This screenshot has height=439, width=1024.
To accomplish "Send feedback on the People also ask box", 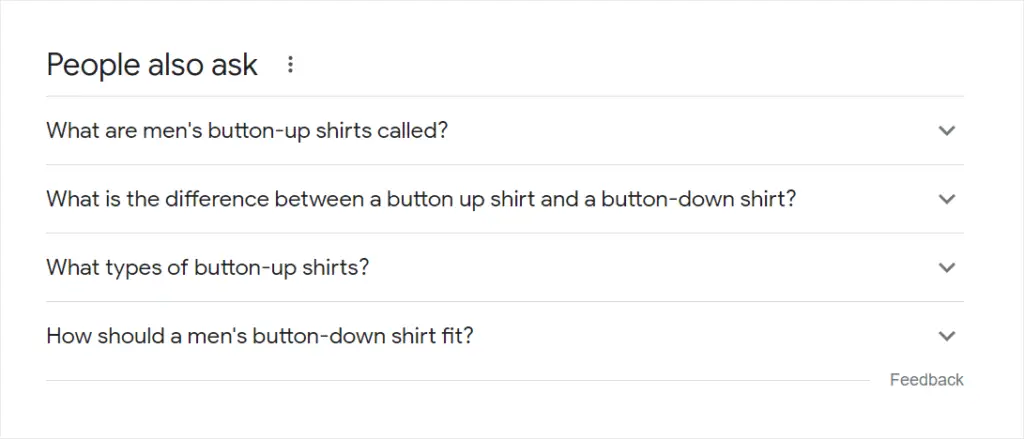I will pyautogui.click(x=926, y=380).
